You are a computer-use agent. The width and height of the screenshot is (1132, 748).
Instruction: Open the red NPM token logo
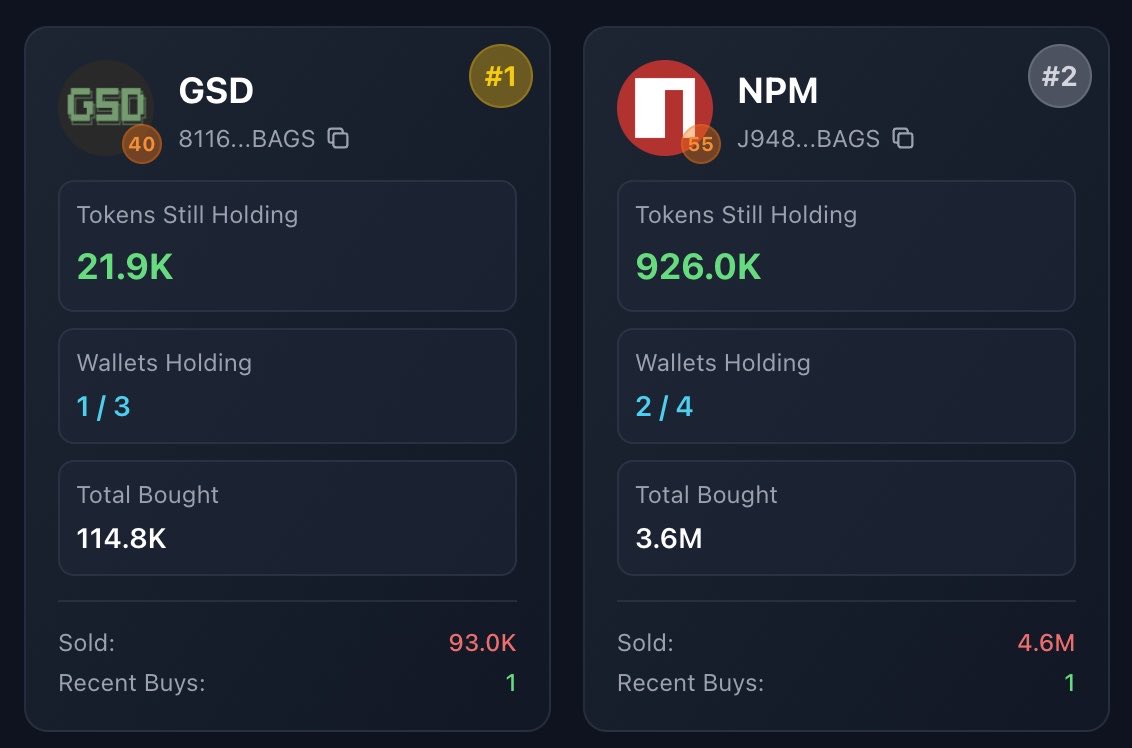664,108
